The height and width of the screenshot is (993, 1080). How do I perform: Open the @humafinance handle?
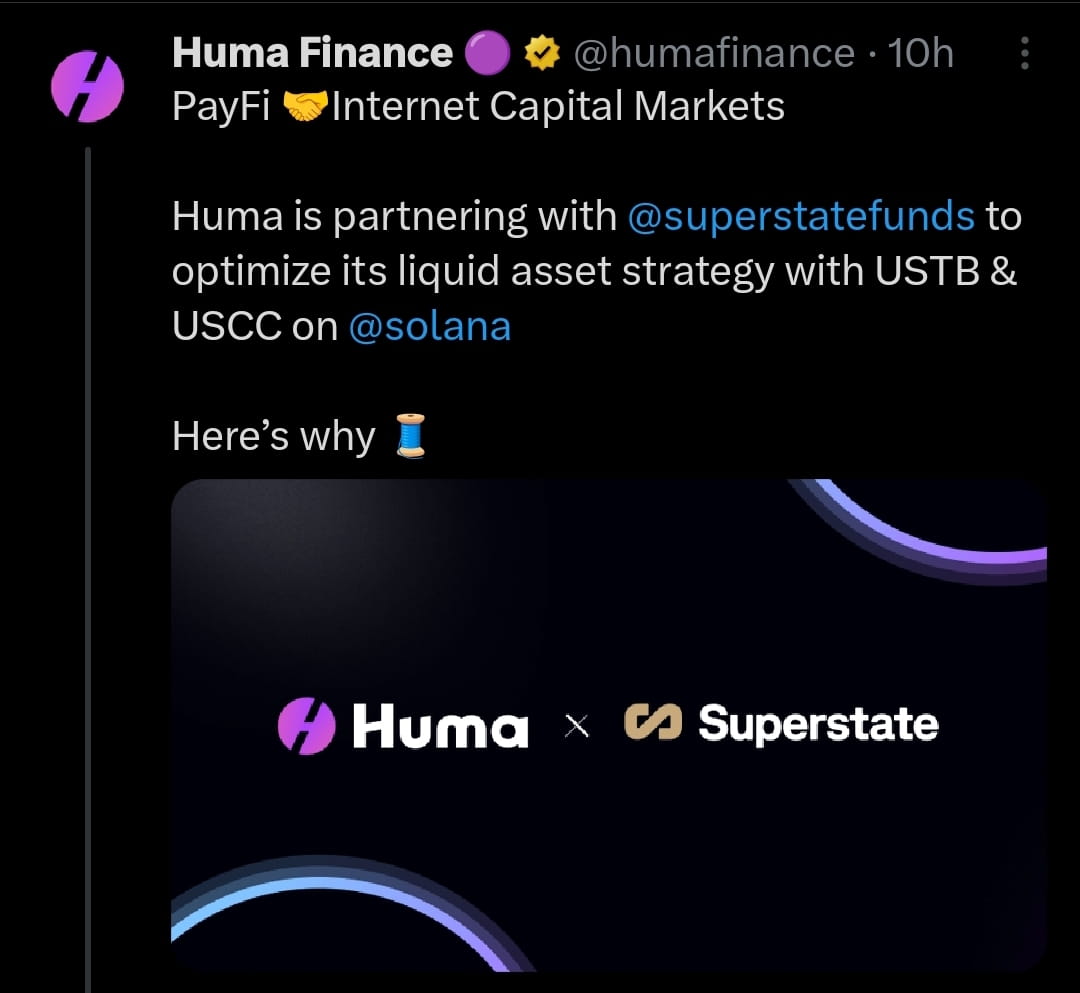(714, 53)
